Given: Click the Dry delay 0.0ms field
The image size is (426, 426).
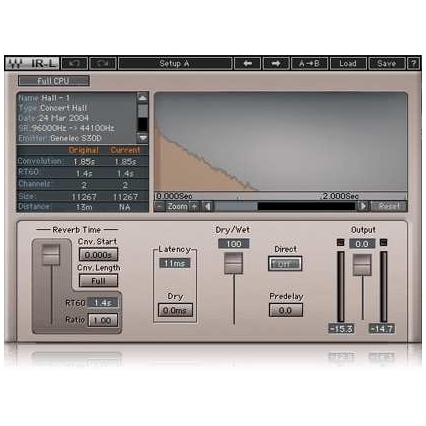Looking at the screenshot, I should [x=175, y=311].
